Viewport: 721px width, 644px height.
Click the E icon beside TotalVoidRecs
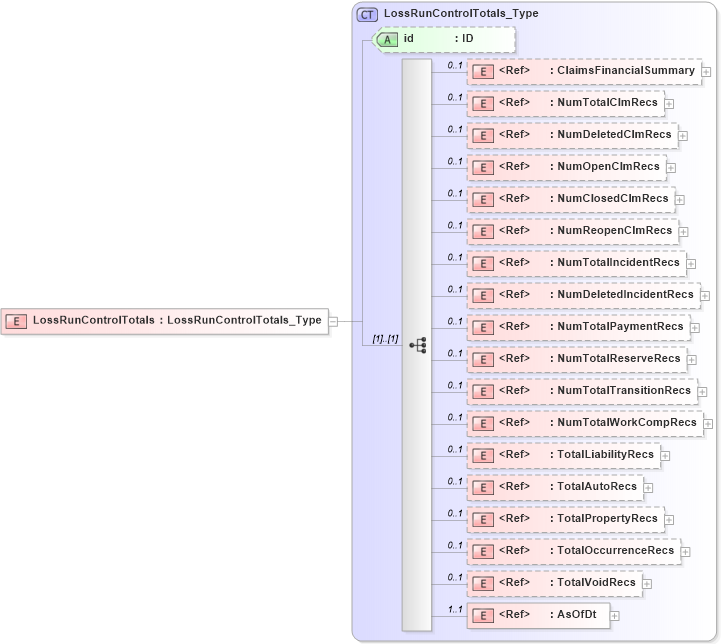483,583
